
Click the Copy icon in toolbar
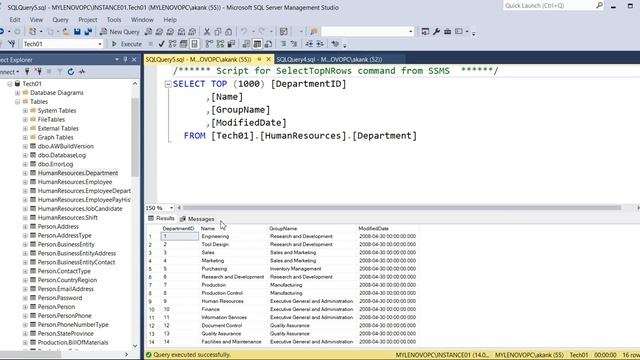click(x=218, y=31)
